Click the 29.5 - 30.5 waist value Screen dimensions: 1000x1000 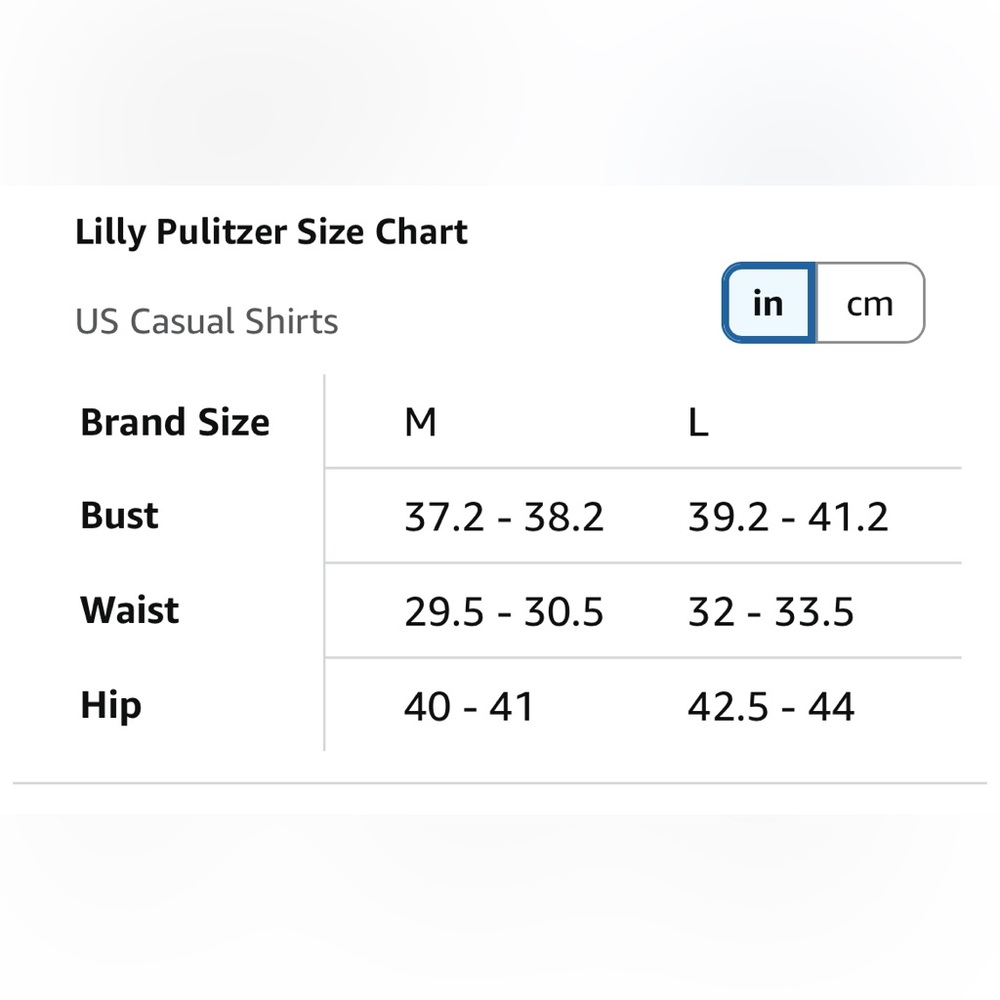tap(504, 612)
